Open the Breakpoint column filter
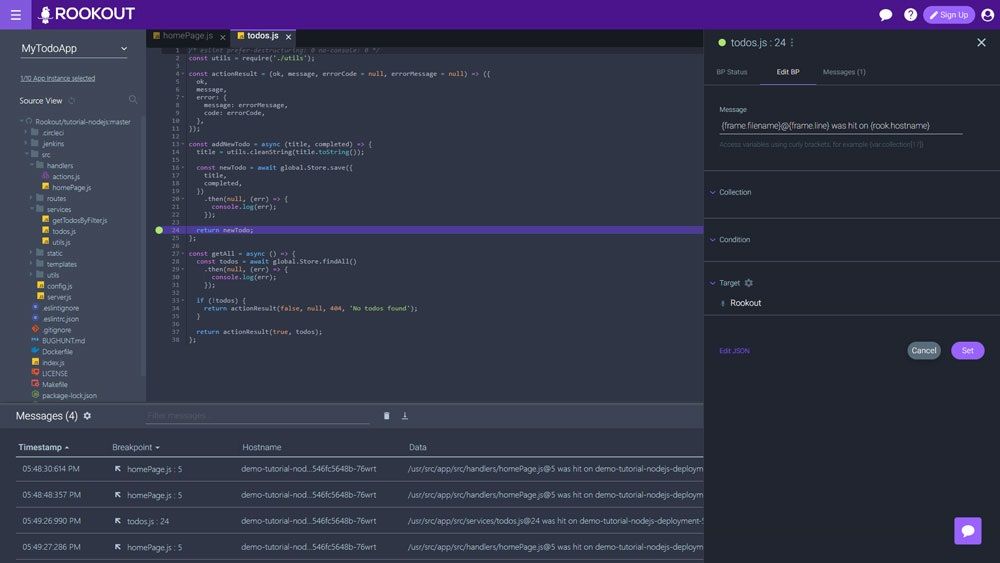 tap(158, 448)
